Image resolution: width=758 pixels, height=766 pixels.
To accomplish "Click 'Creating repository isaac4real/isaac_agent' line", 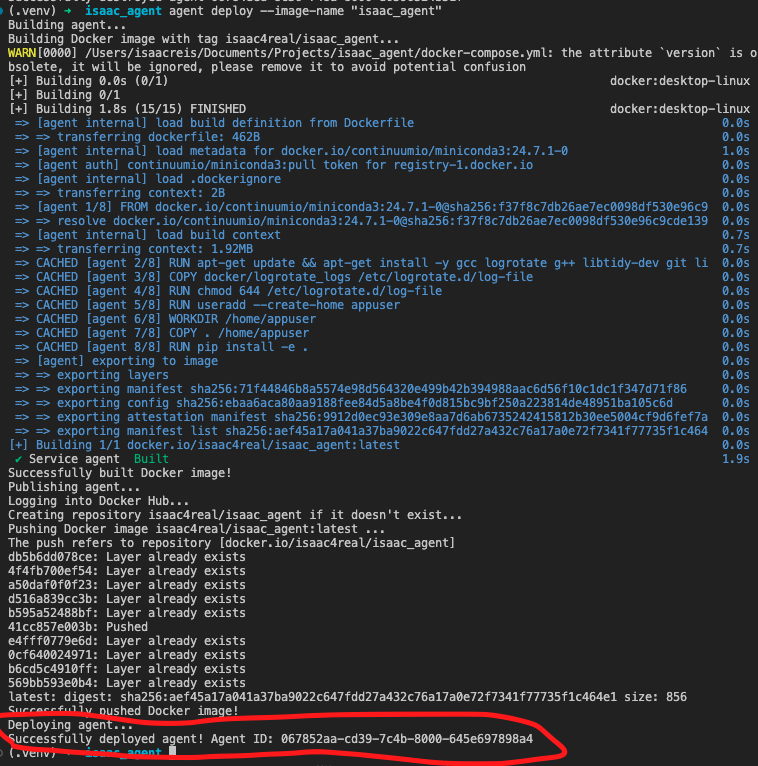I will coord(235,515).
